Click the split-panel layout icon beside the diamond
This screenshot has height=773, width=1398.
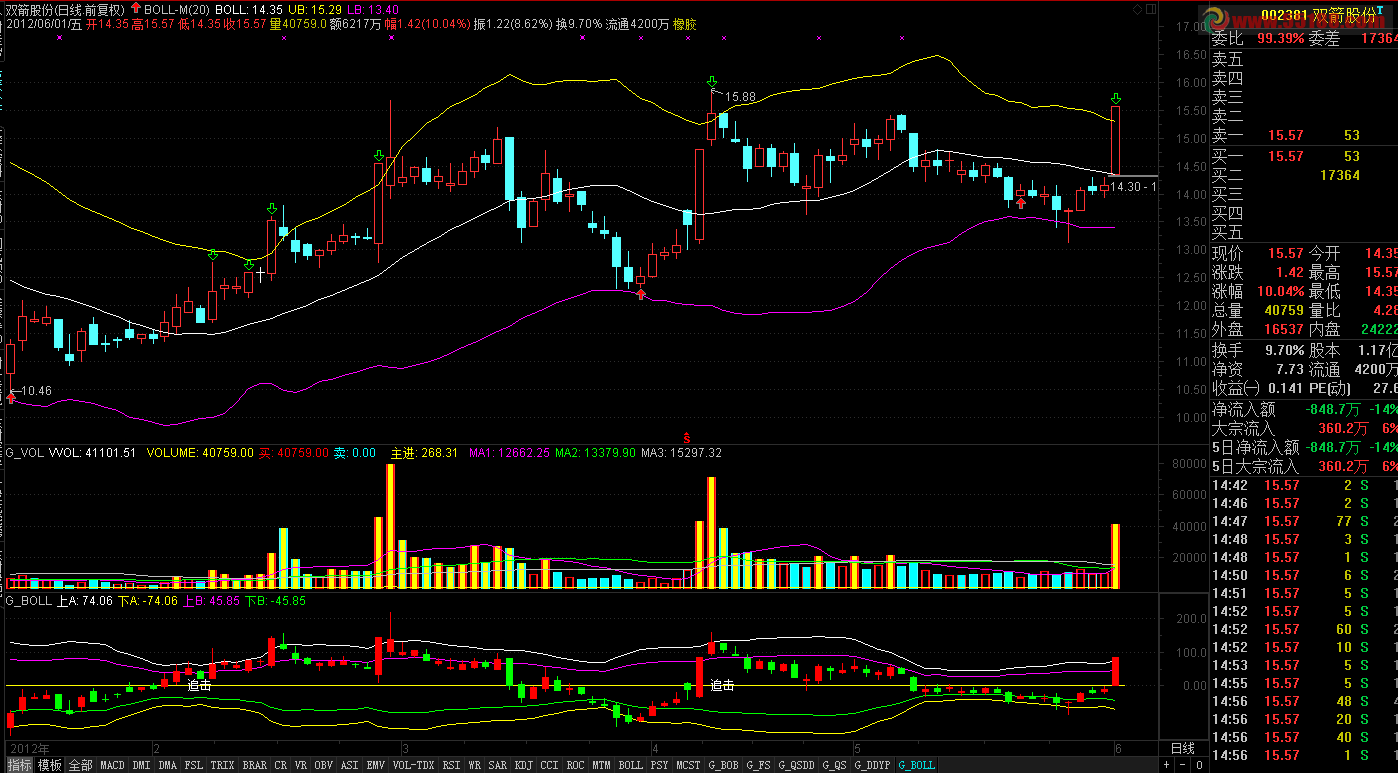coord(1151,8)
